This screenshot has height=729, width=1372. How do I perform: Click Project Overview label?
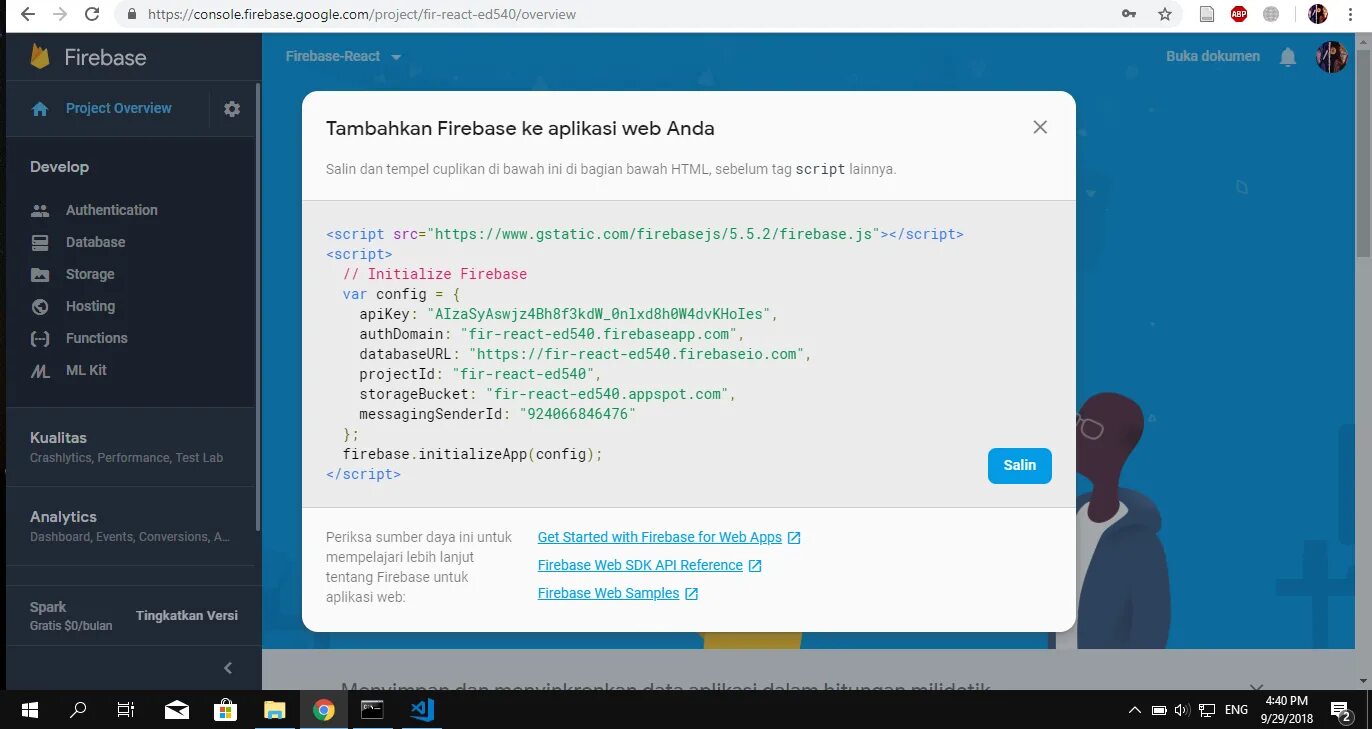point(119,108)
